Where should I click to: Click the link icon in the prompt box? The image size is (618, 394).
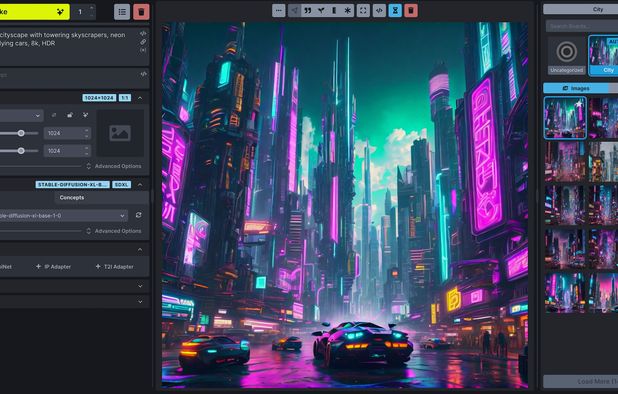click(143, 42)
